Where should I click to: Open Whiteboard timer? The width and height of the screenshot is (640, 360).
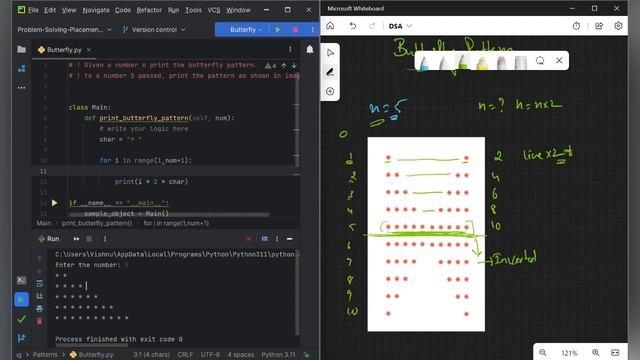(576, 26)
